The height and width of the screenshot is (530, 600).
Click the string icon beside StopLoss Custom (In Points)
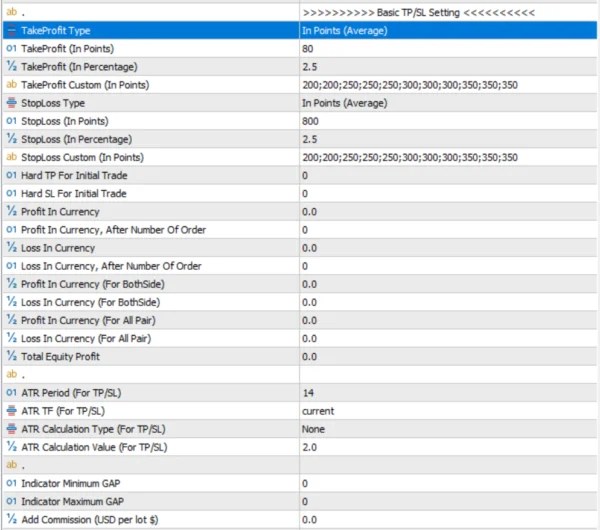(x=12, y=157)
